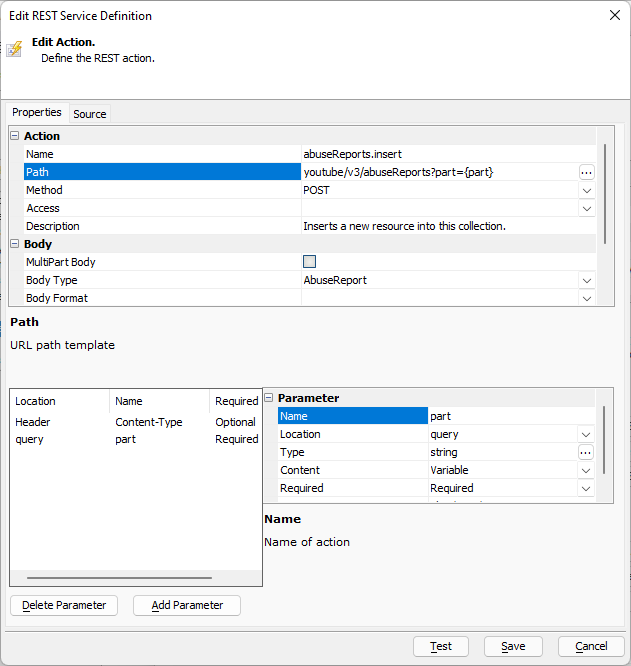Open Path editor ellipsis button
This screenshot has height=666, width=631.
[586, 172]
